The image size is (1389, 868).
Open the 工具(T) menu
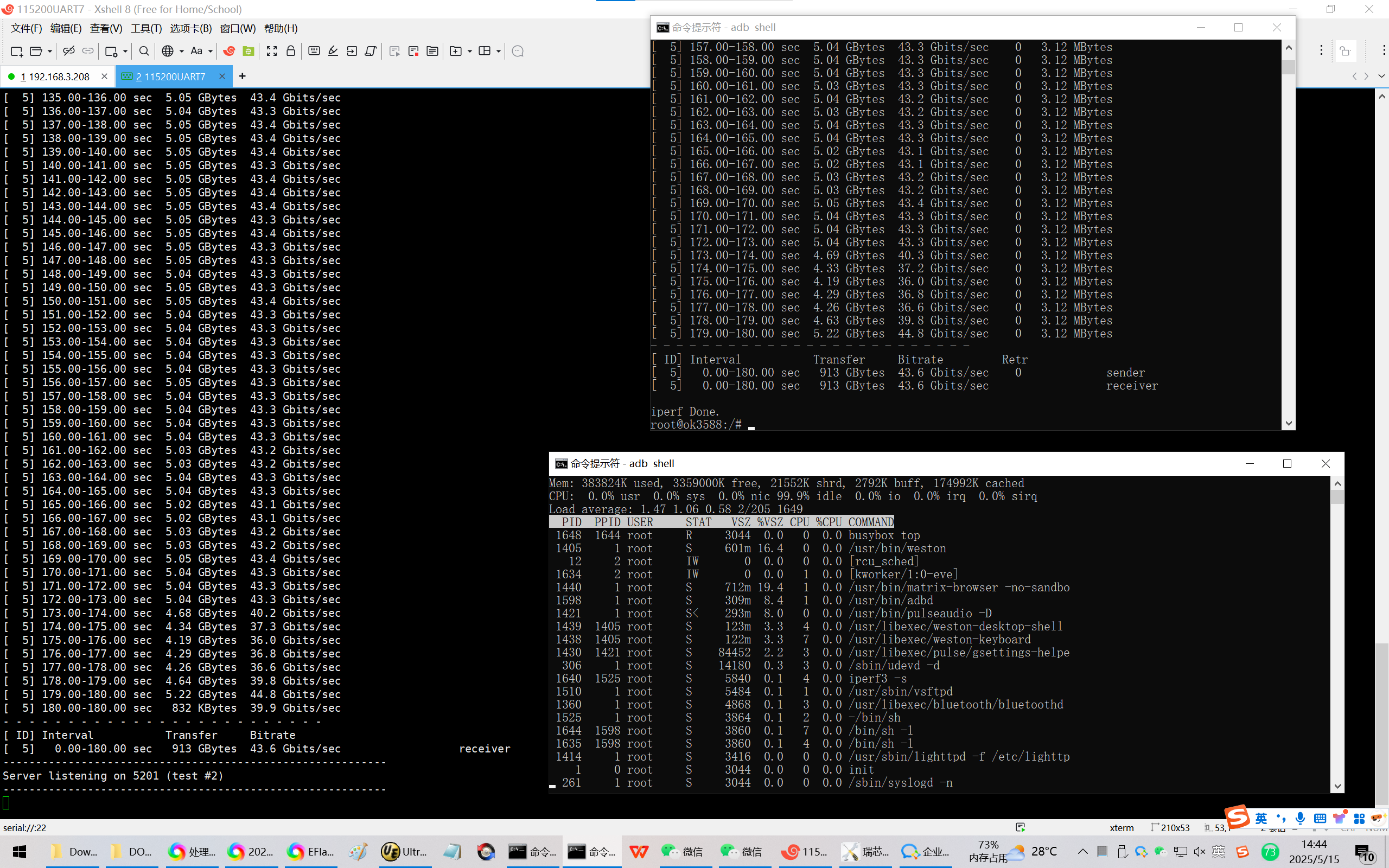pos(146,28)
